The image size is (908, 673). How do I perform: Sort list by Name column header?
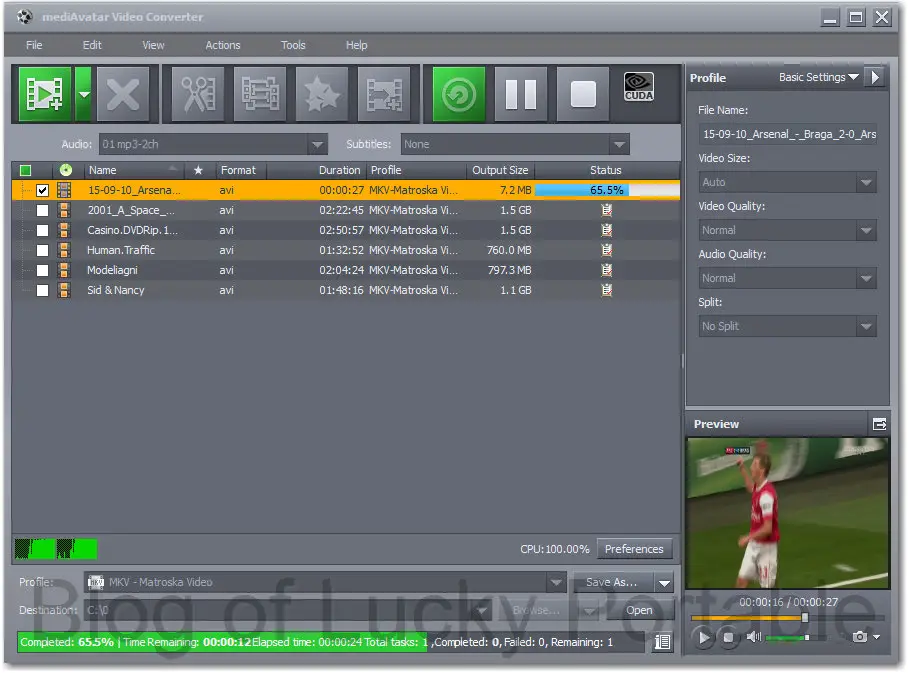tap(134, 170)
